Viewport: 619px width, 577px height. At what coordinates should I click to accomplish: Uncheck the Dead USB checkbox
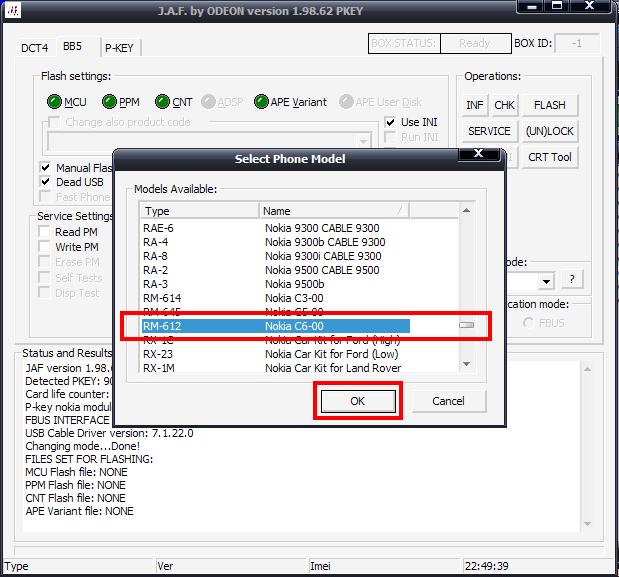point(45,182)
